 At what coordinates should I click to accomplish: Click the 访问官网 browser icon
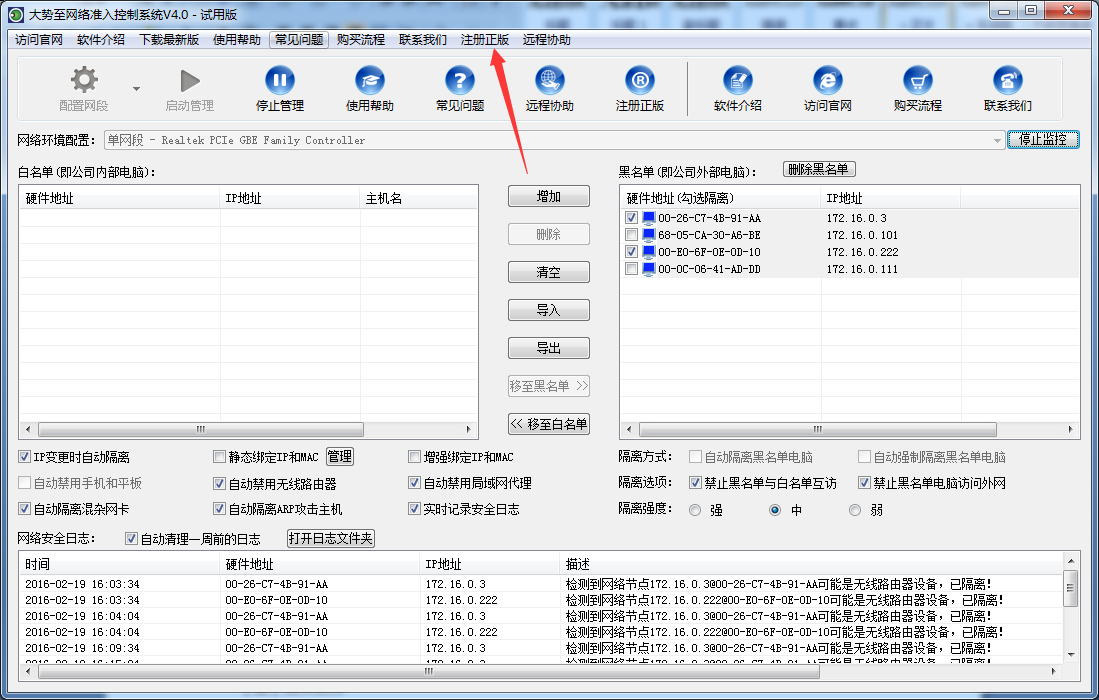828,80
